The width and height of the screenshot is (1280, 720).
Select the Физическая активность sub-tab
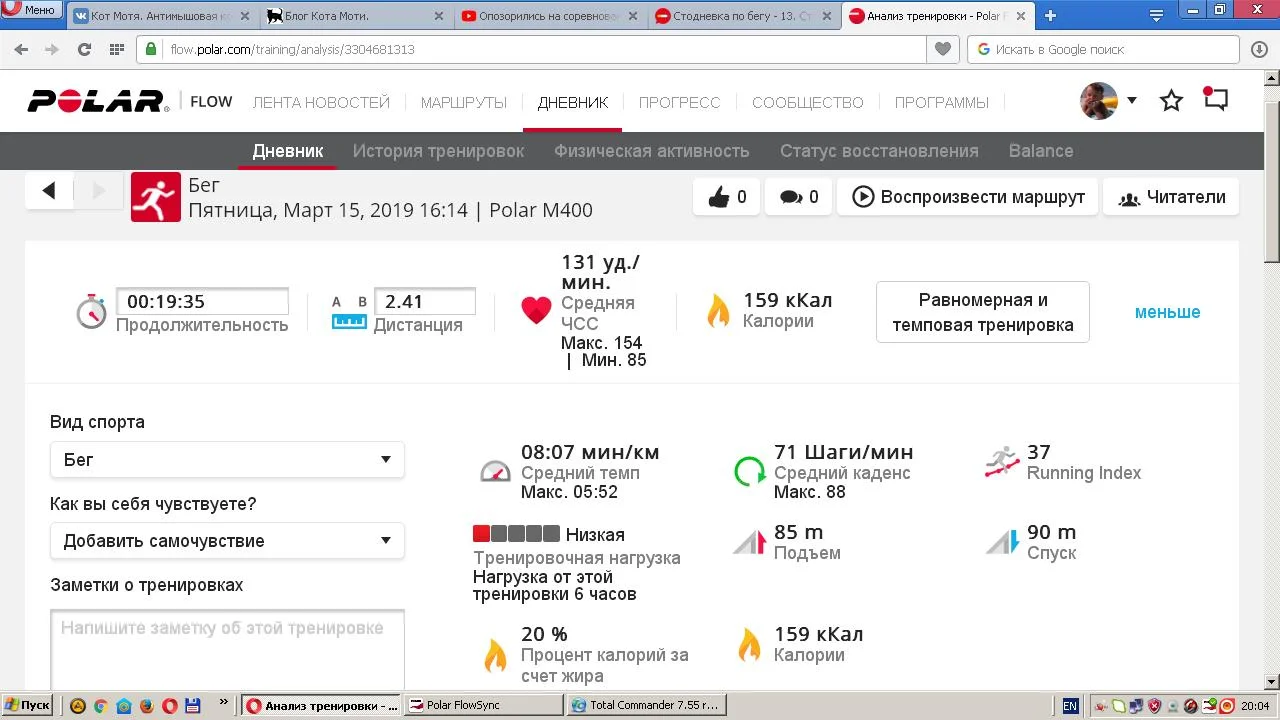click(651, 151)
